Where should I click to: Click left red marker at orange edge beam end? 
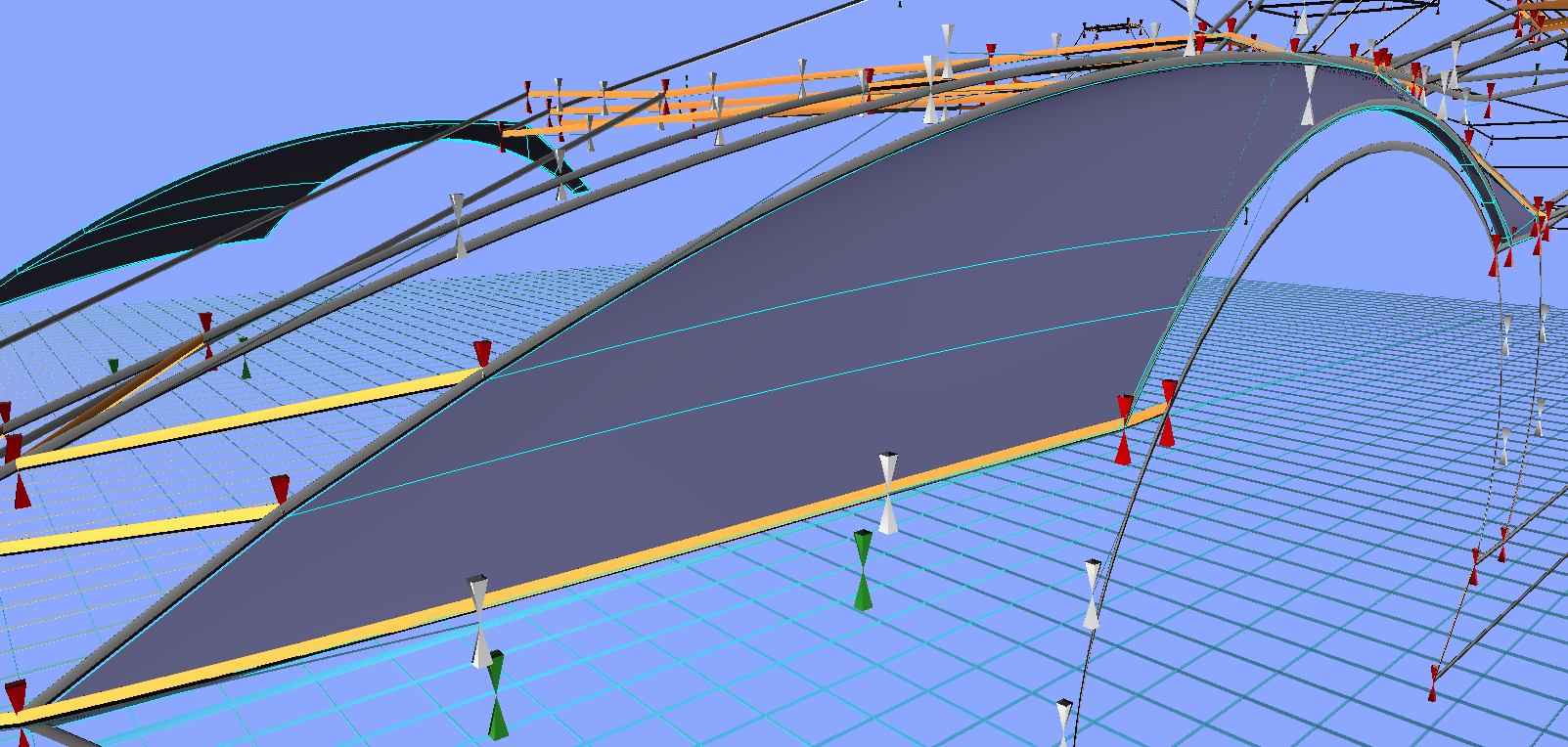(x=1124, y=430)
